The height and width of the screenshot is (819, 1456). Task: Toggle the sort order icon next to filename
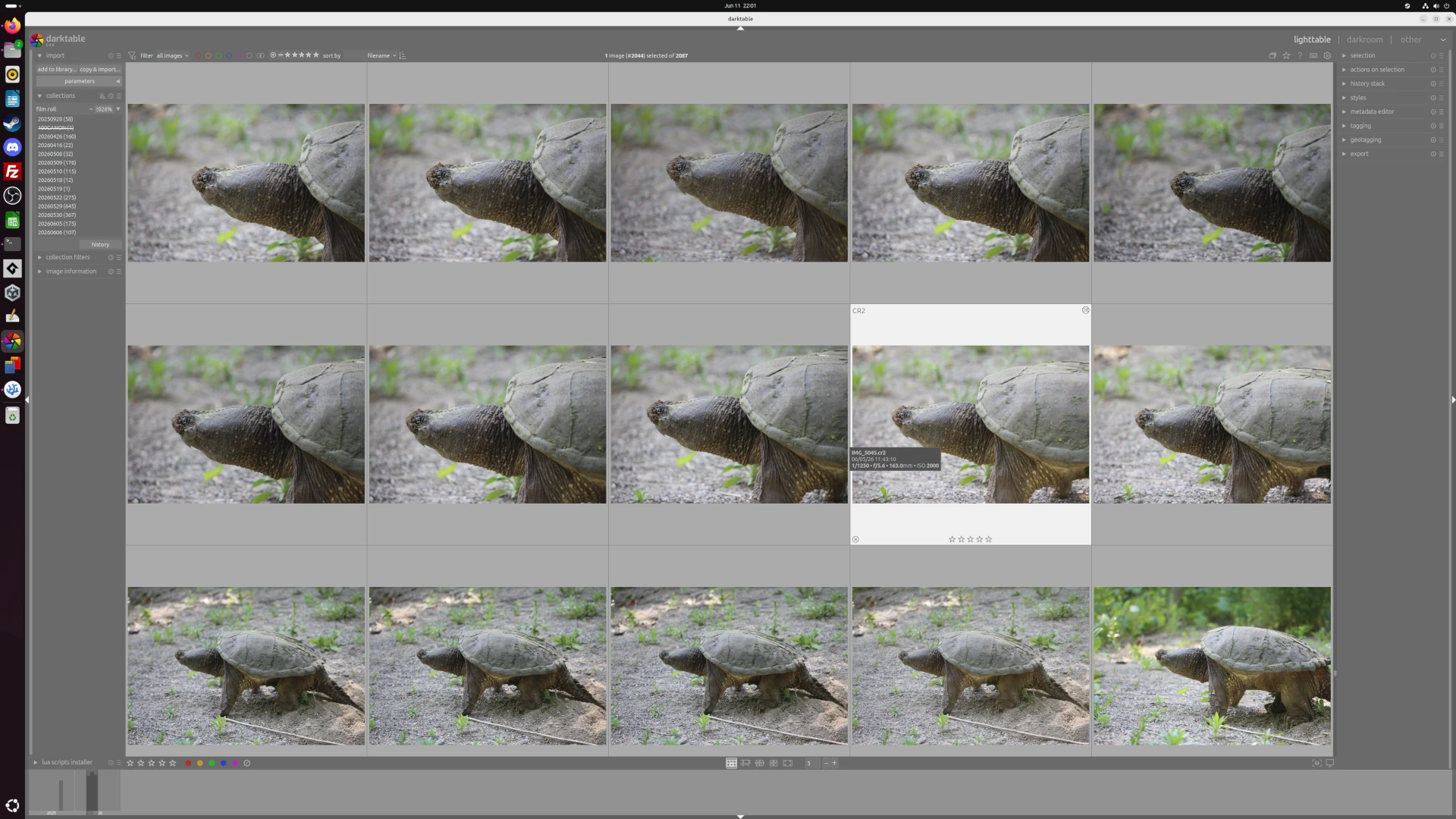coord(403,55)
